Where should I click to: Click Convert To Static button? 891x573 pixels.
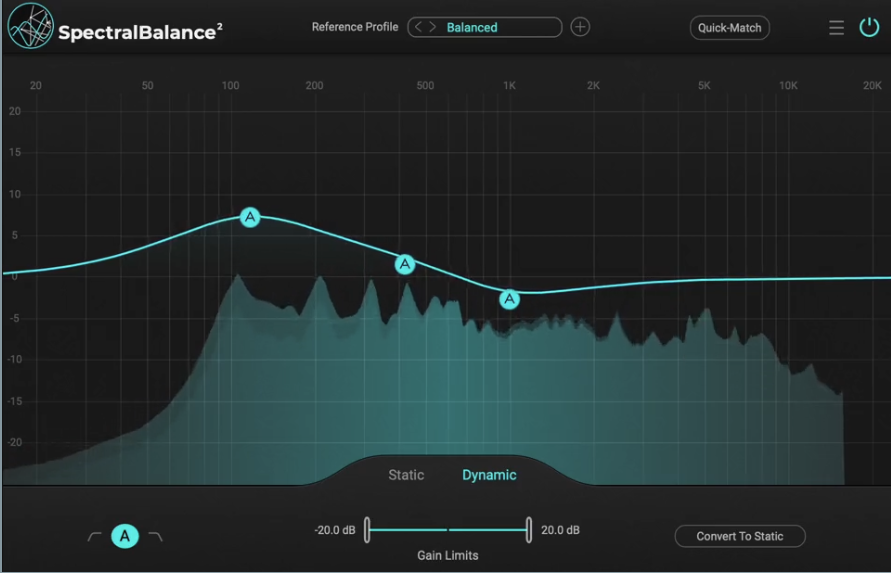click(x=740, y=536)
